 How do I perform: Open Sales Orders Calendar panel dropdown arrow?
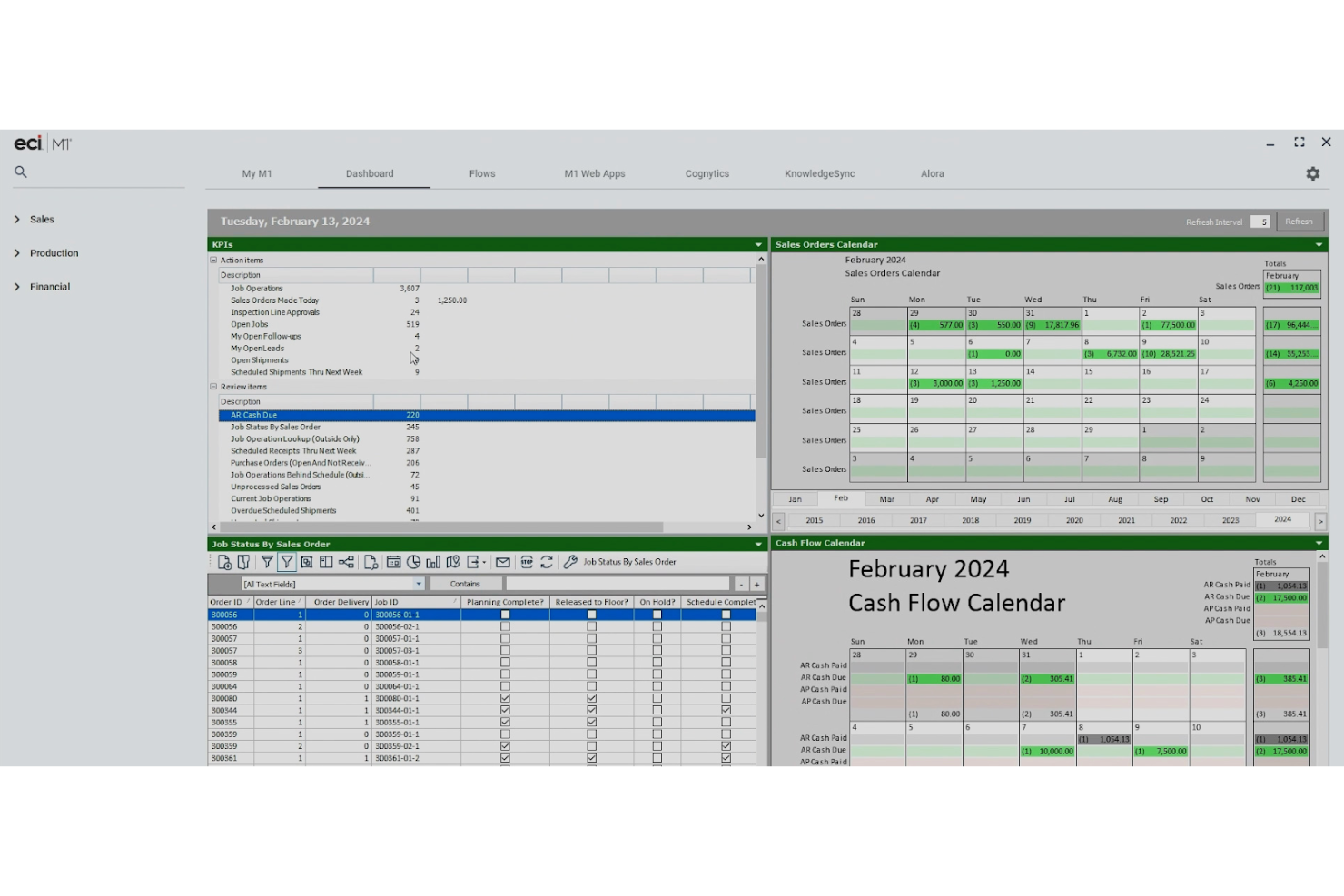click(x=1319, y=245)
